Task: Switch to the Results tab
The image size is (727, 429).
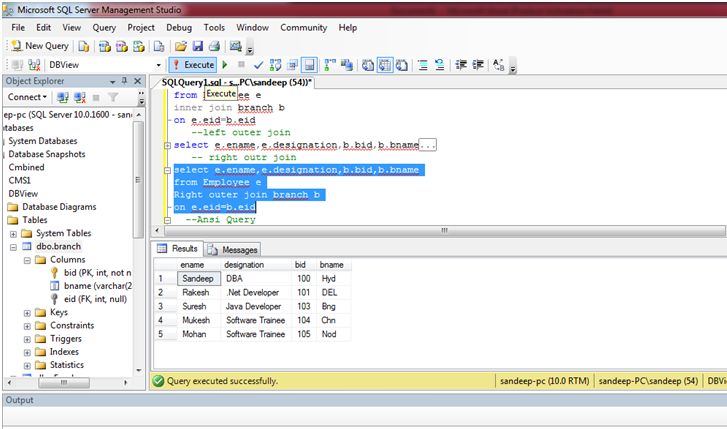Action: click(178, 249)
